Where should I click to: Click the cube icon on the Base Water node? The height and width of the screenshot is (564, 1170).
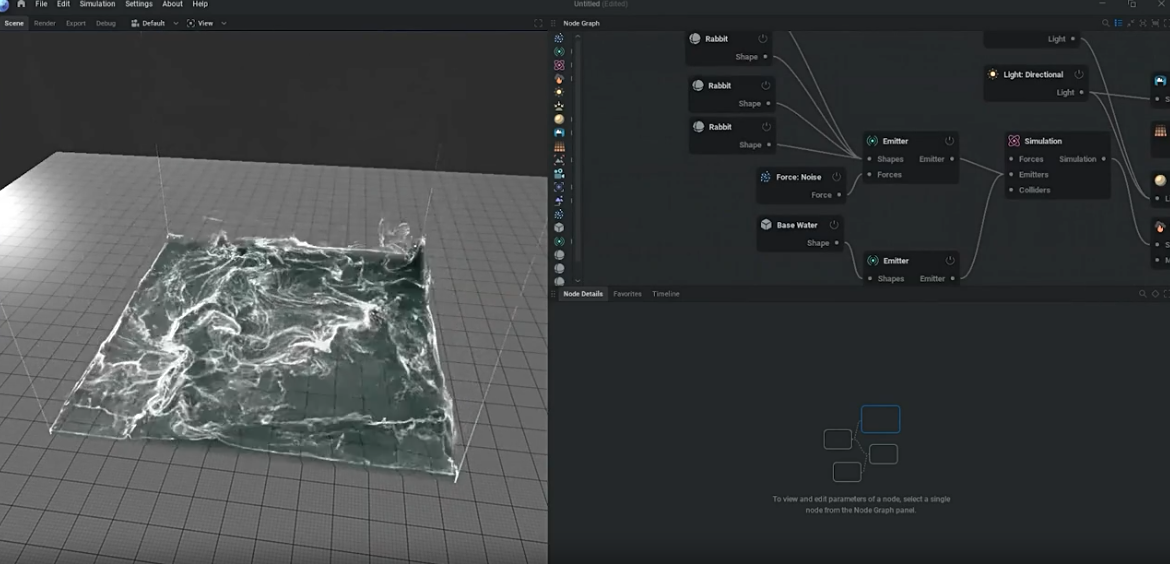766,225
